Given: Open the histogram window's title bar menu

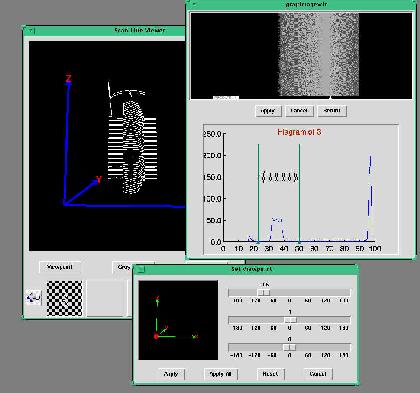Looking at the screenshot, I should pos(193,4).
